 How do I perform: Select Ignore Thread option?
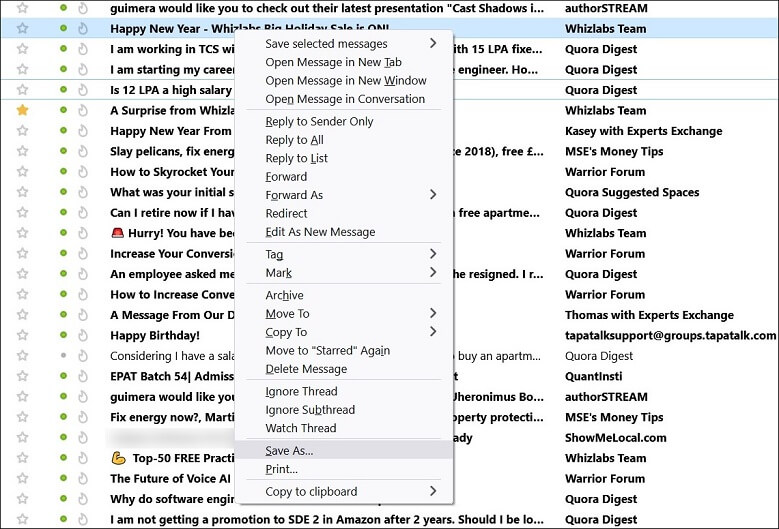click(x=344, y=391)
